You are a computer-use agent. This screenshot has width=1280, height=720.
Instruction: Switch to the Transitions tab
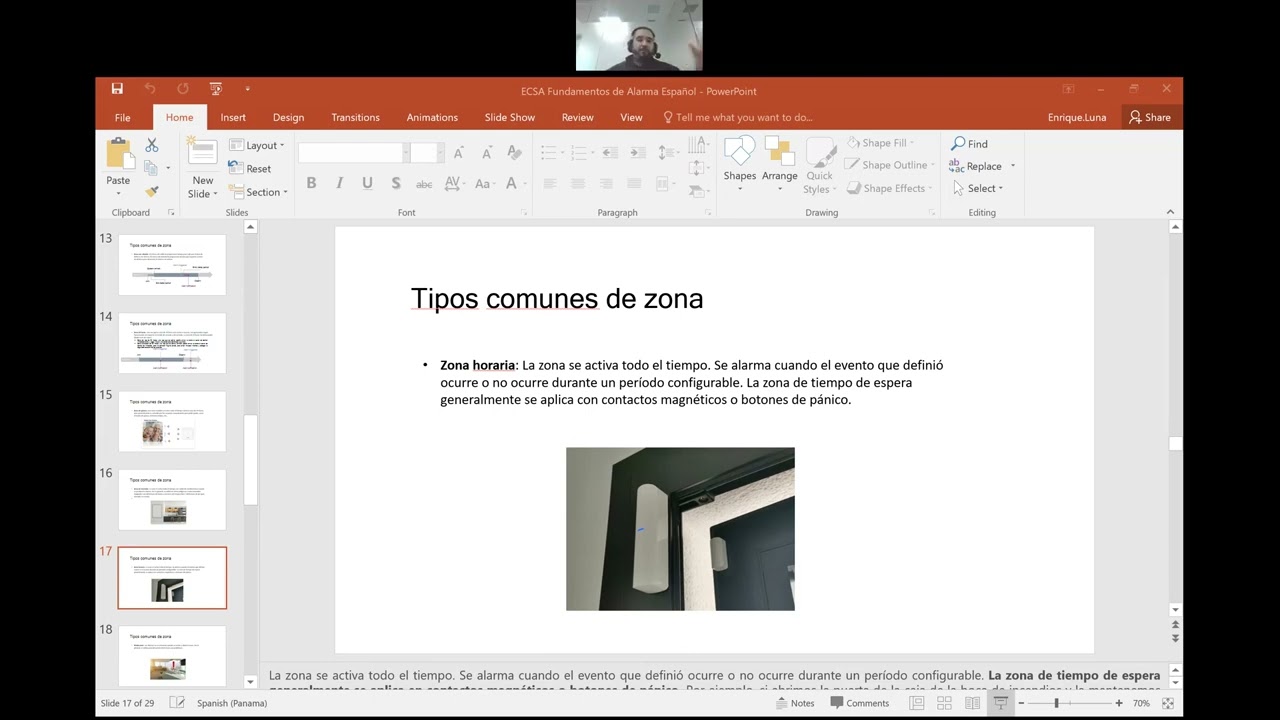tap(355, 117)
